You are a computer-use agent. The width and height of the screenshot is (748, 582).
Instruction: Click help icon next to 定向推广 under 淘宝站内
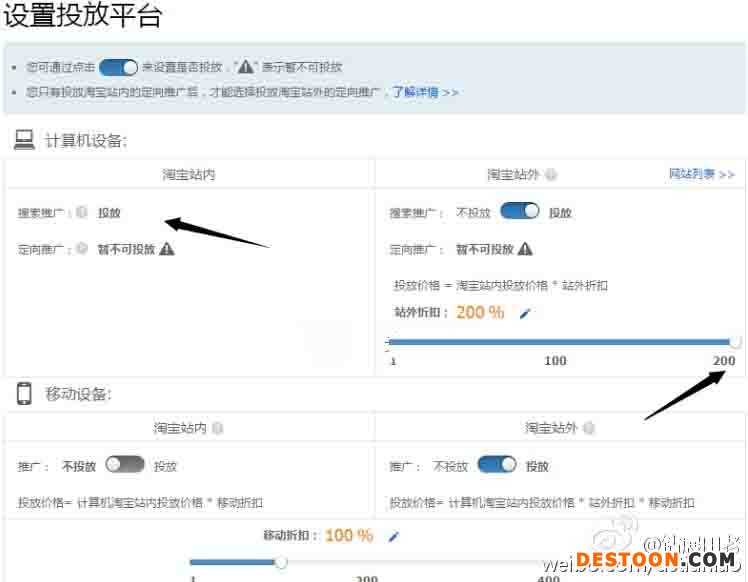[x=82, y=249]
